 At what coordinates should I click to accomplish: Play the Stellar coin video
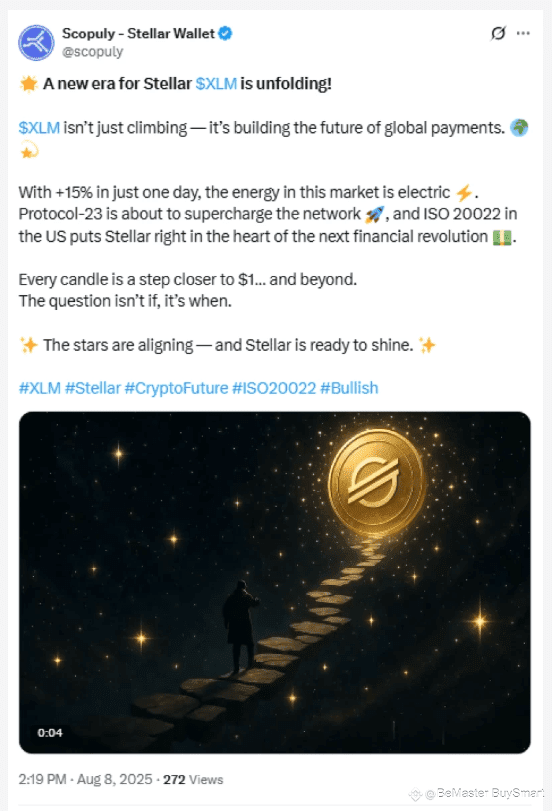(x=275, y=582)
